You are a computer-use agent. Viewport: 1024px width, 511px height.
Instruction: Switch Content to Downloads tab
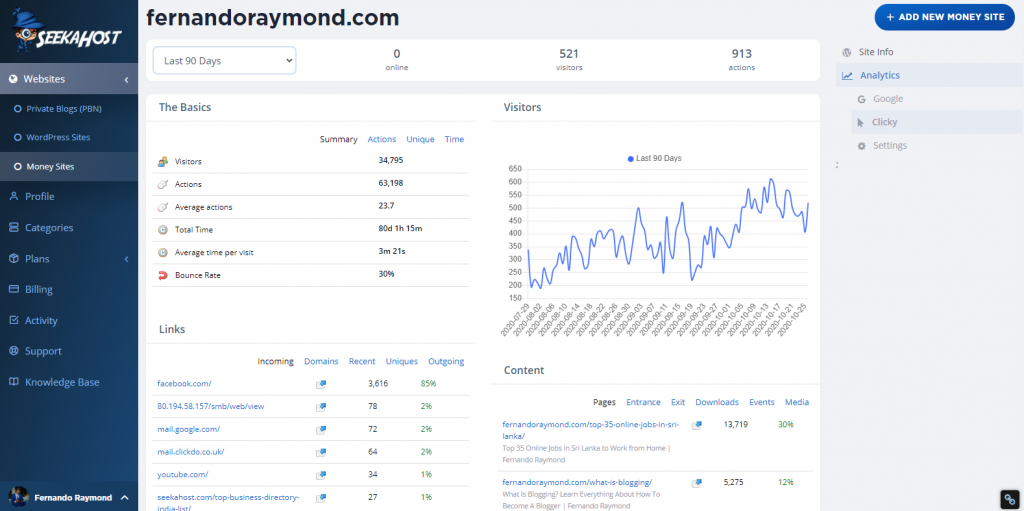716,403
